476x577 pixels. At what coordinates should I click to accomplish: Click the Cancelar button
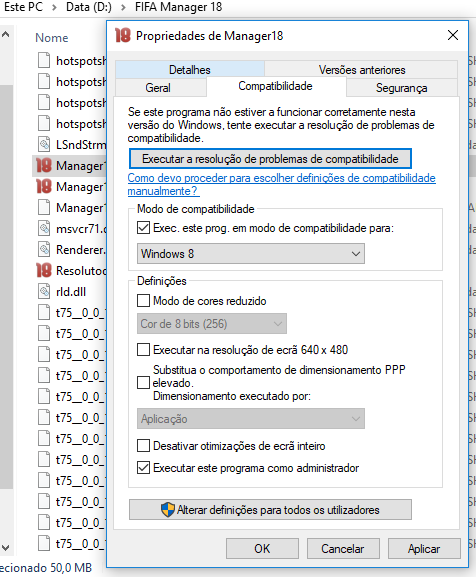tap(343, 549)
